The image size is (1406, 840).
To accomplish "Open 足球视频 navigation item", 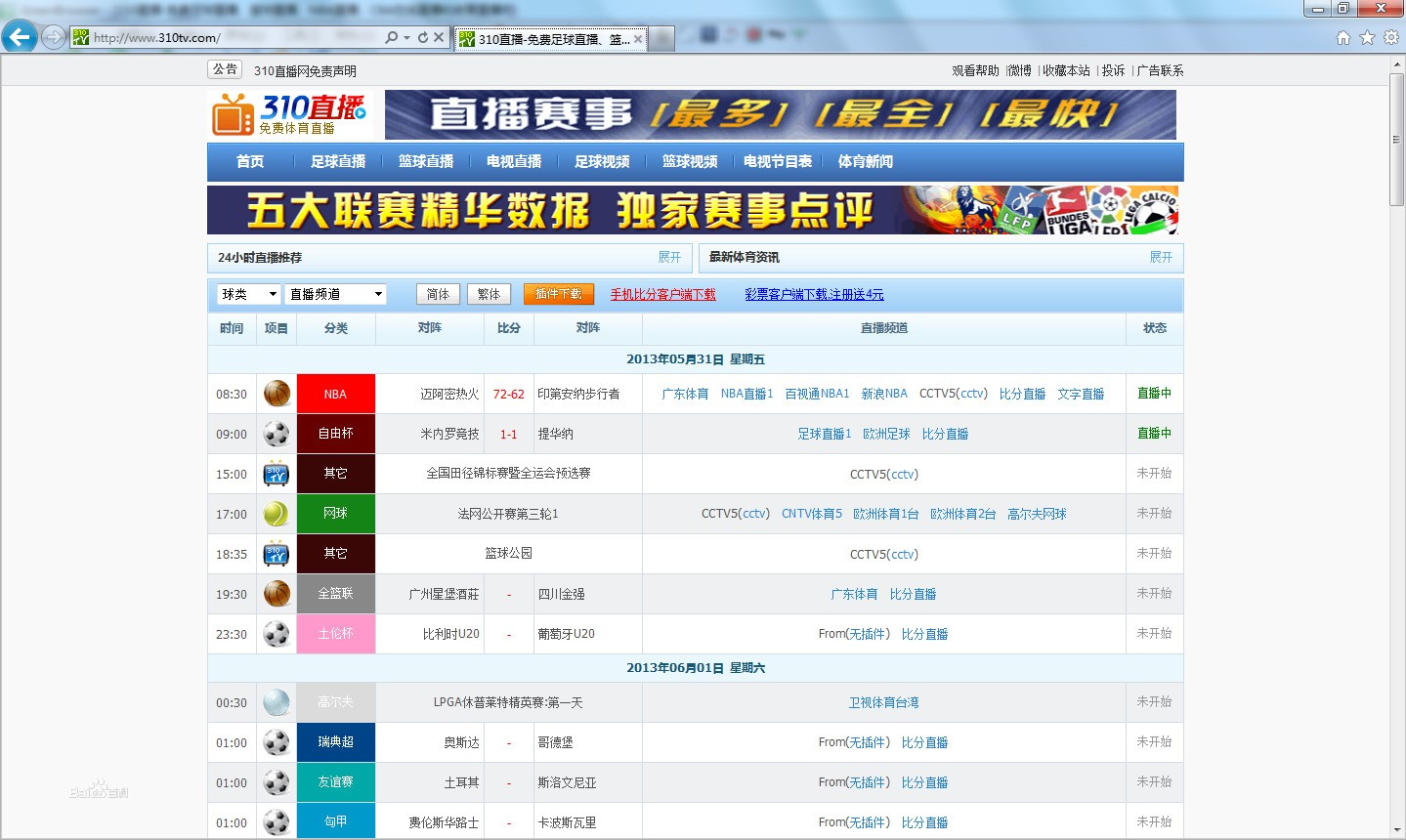I will (602, 161).
